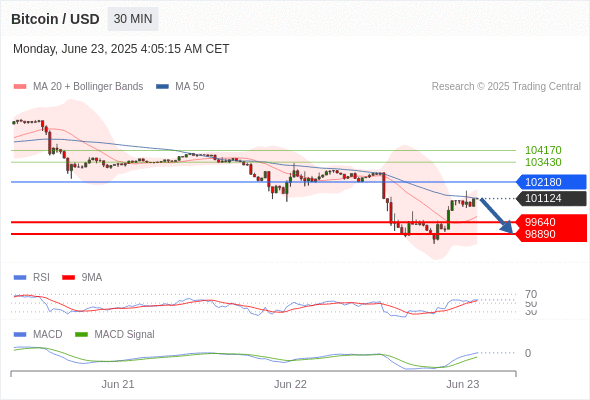Click the 'Jun 21' date axis label
The height and width of the screenshot is (400, 590).
pyautogui.click(x=118, y=384)
